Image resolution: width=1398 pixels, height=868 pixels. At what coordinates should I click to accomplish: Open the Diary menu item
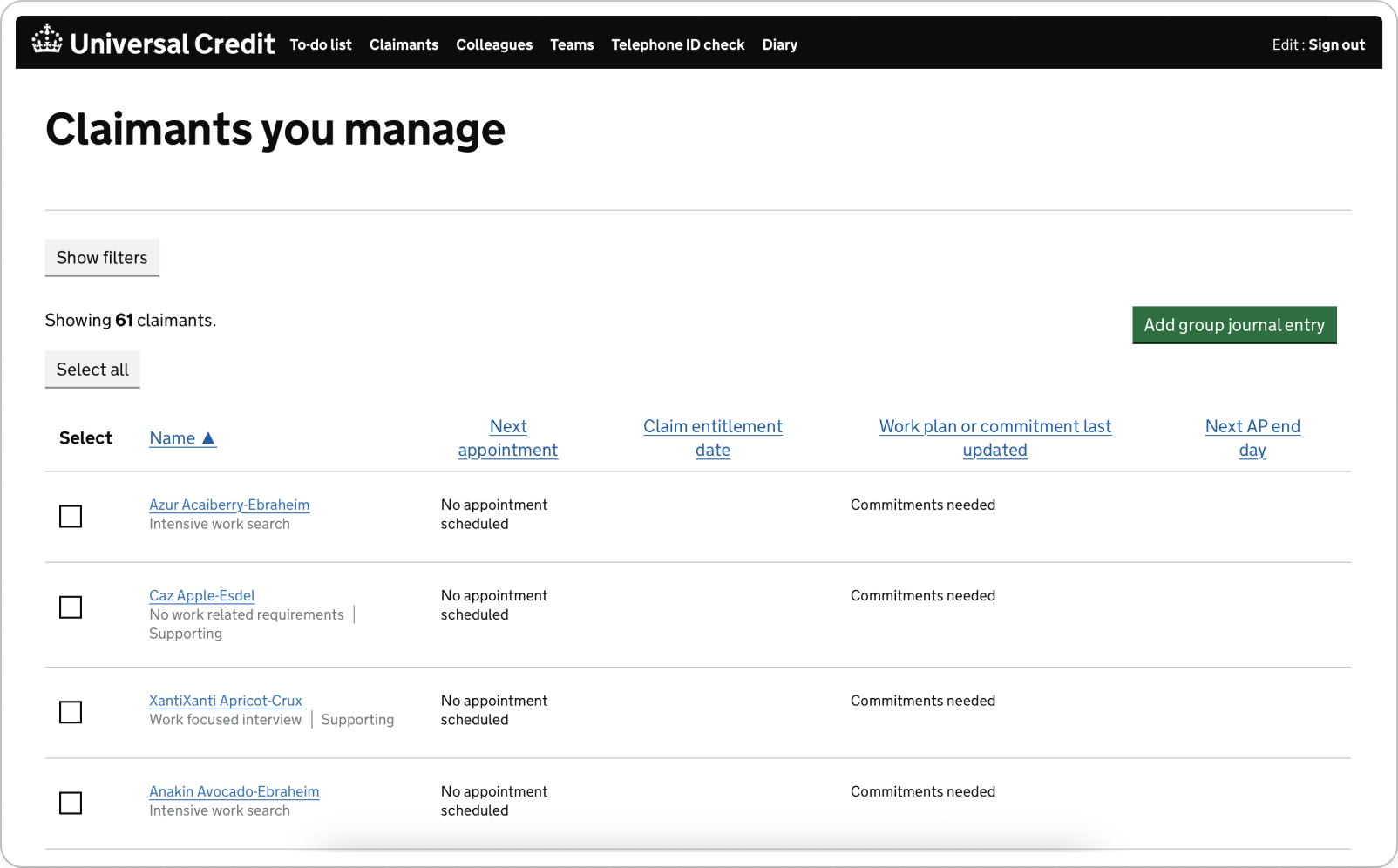click(x=780, y=44)
